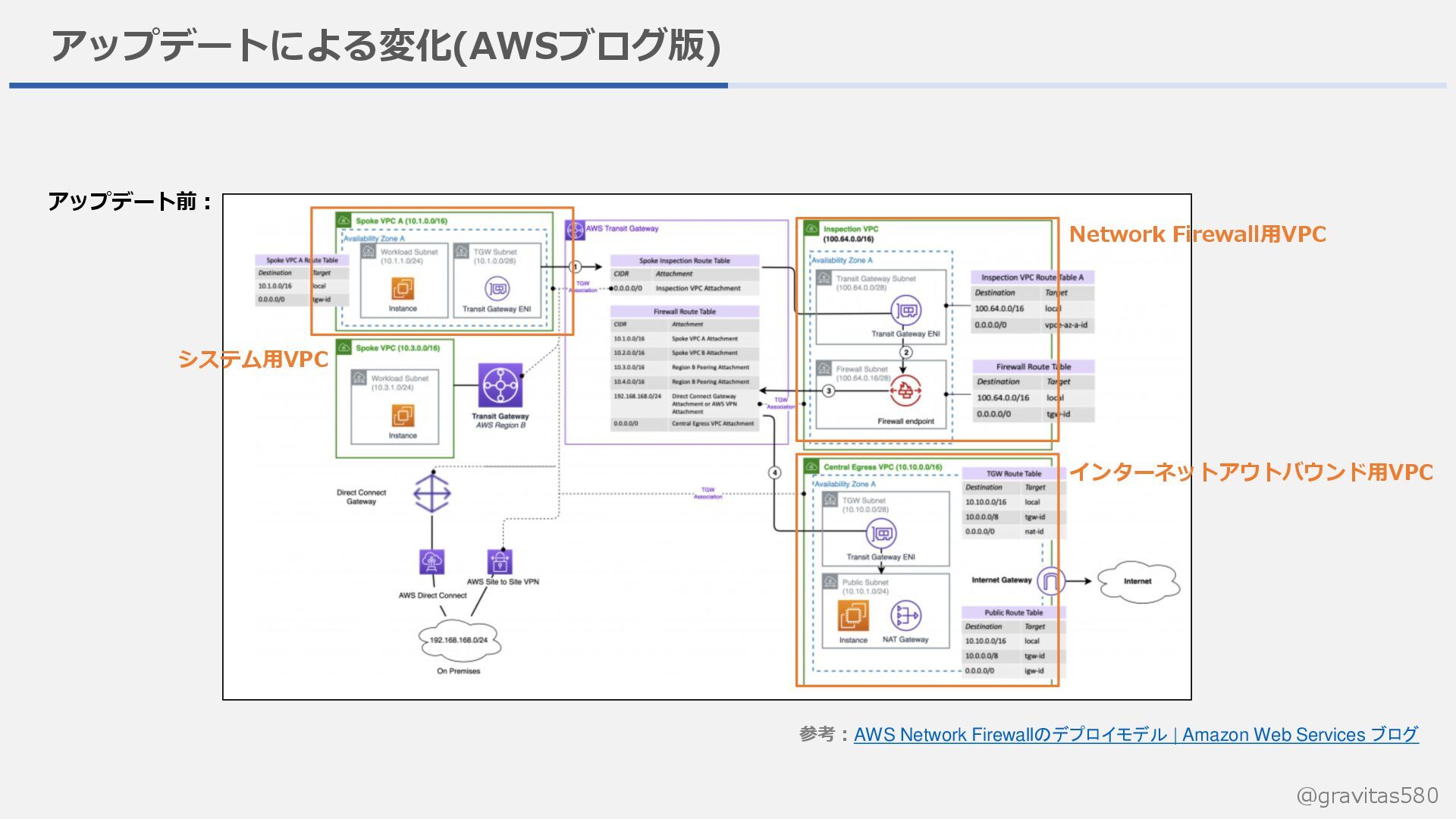Click the Direct Connect Gateway icon
The width and height of the screenshot is (1456, 819).
tap(432, 493)
